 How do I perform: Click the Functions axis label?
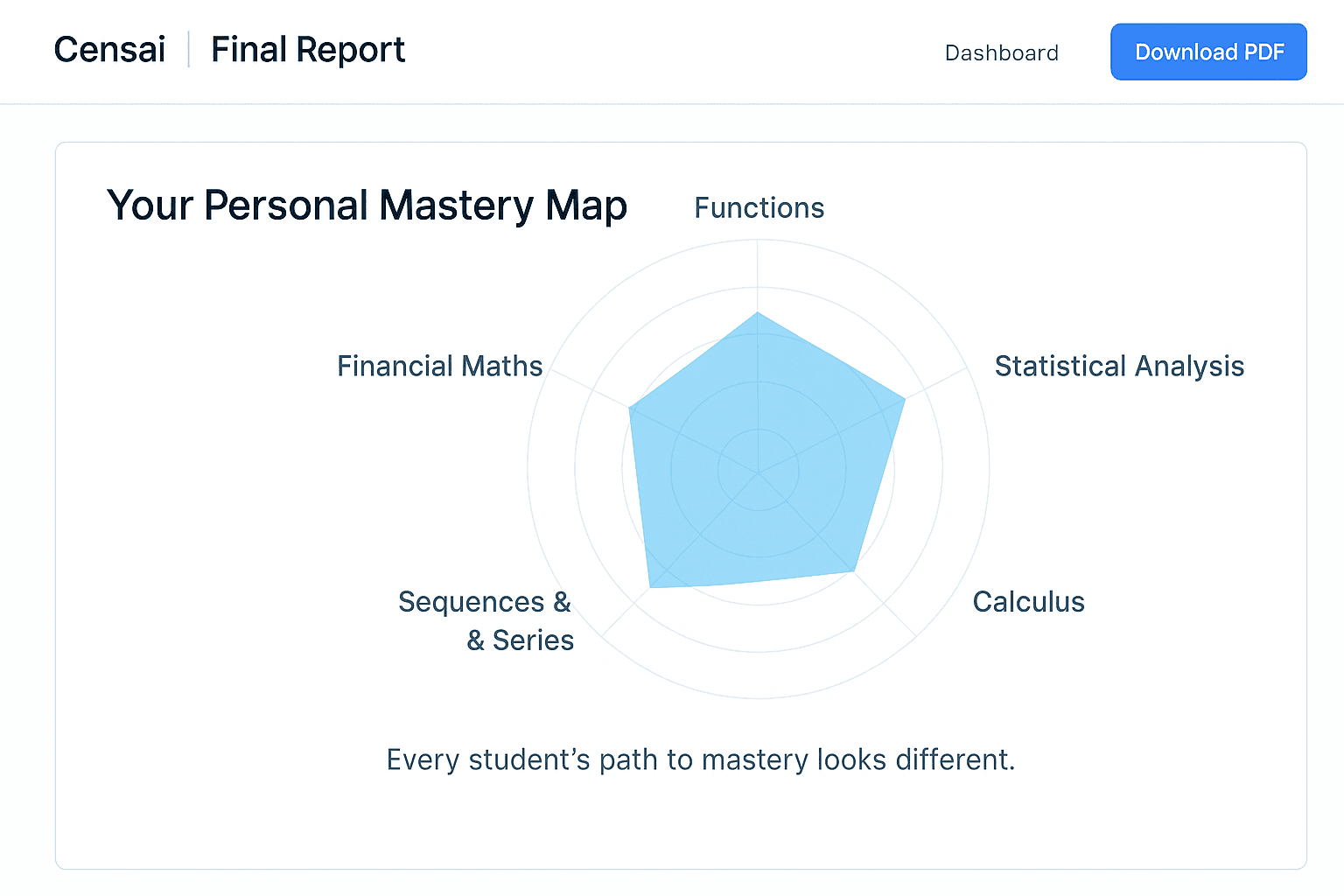coord(758,208)
